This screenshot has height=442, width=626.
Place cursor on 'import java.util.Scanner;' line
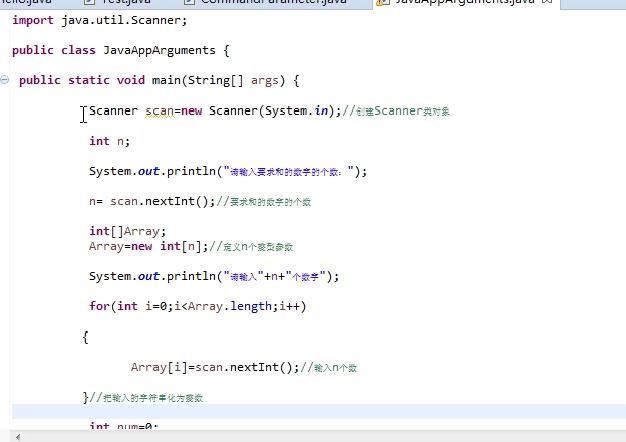point(99,20)
